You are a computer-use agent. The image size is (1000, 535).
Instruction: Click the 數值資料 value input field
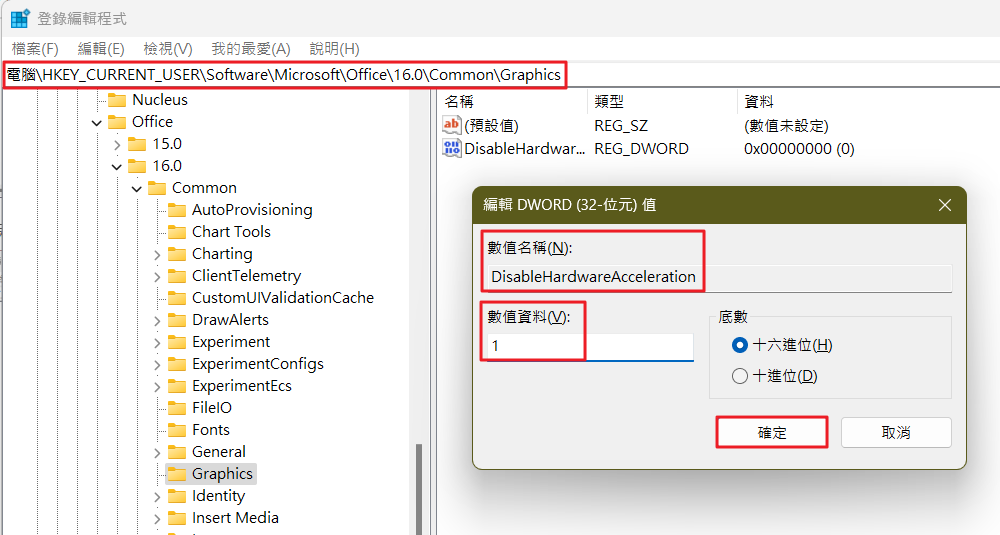point(590,346)
